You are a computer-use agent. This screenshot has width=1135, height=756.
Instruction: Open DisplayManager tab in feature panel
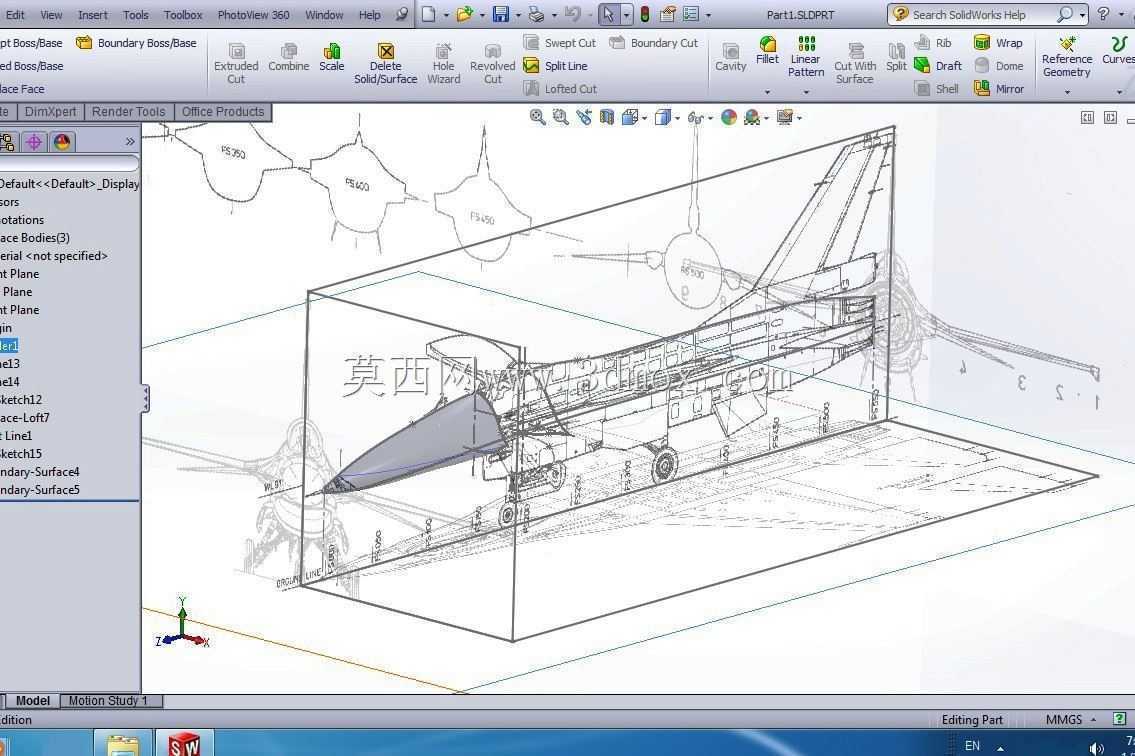62,142
